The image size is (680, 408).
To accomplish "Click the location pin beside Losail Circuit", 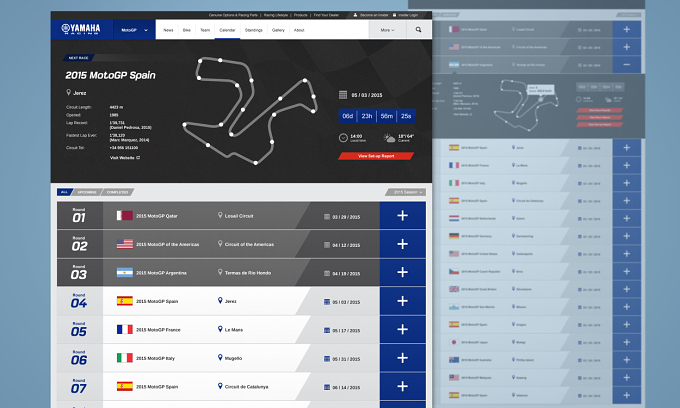I will point(220,215).
